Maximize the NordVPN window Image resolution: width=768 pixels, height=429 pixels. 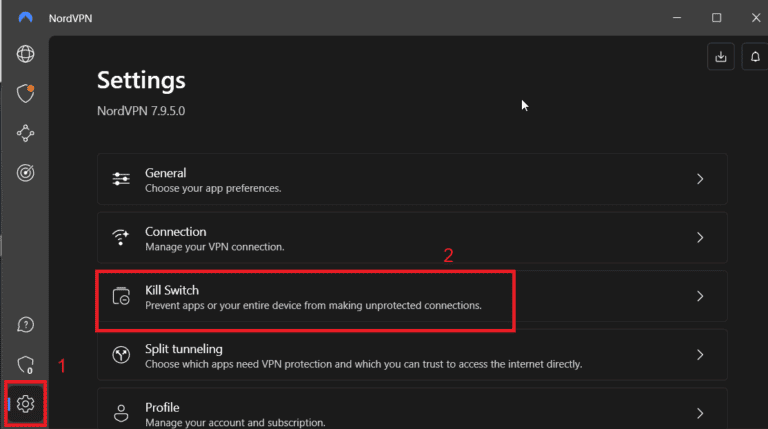(x=717, y=17)
